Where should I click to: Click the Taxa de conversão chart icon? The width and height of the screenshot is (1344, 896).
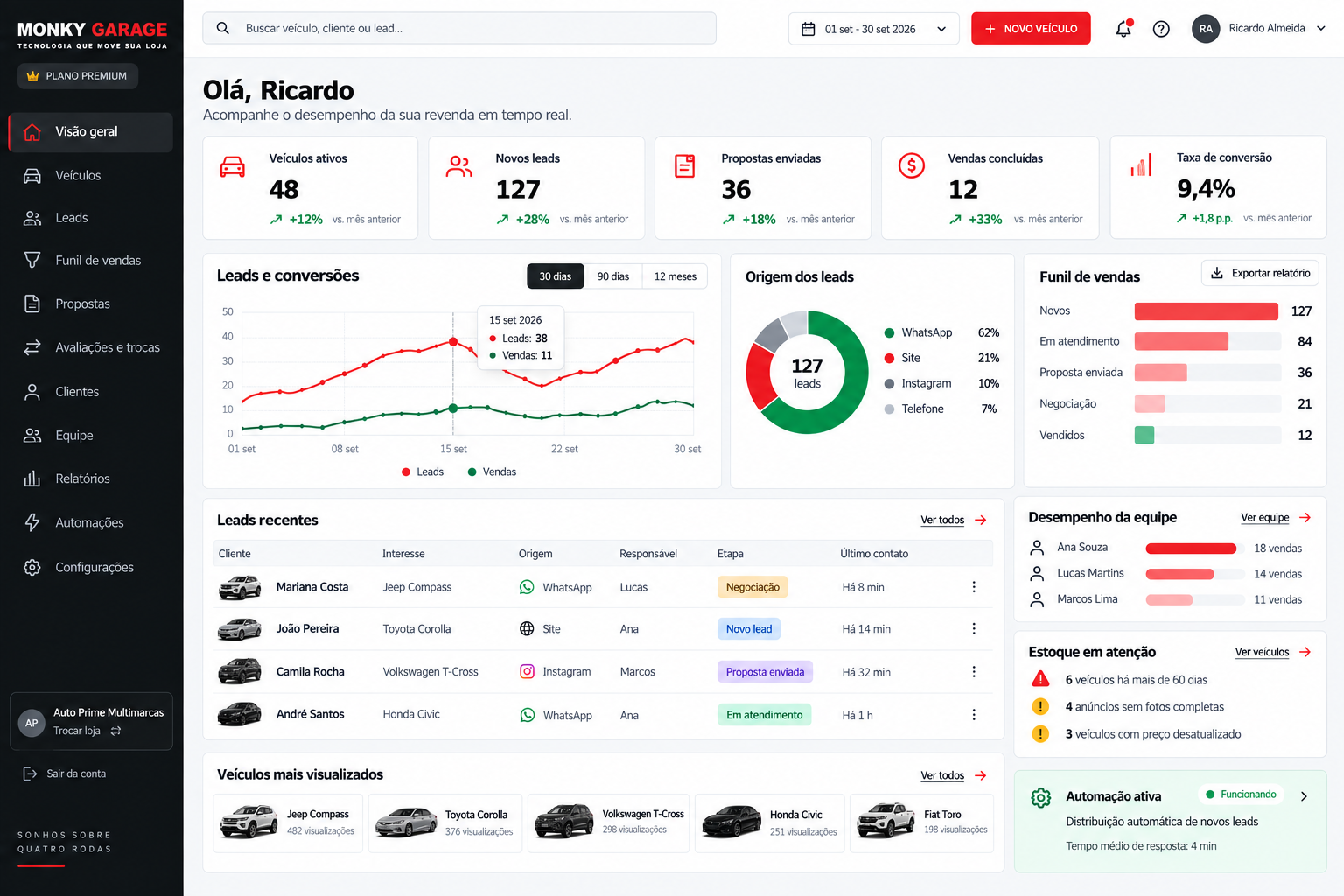(1141, 164)
